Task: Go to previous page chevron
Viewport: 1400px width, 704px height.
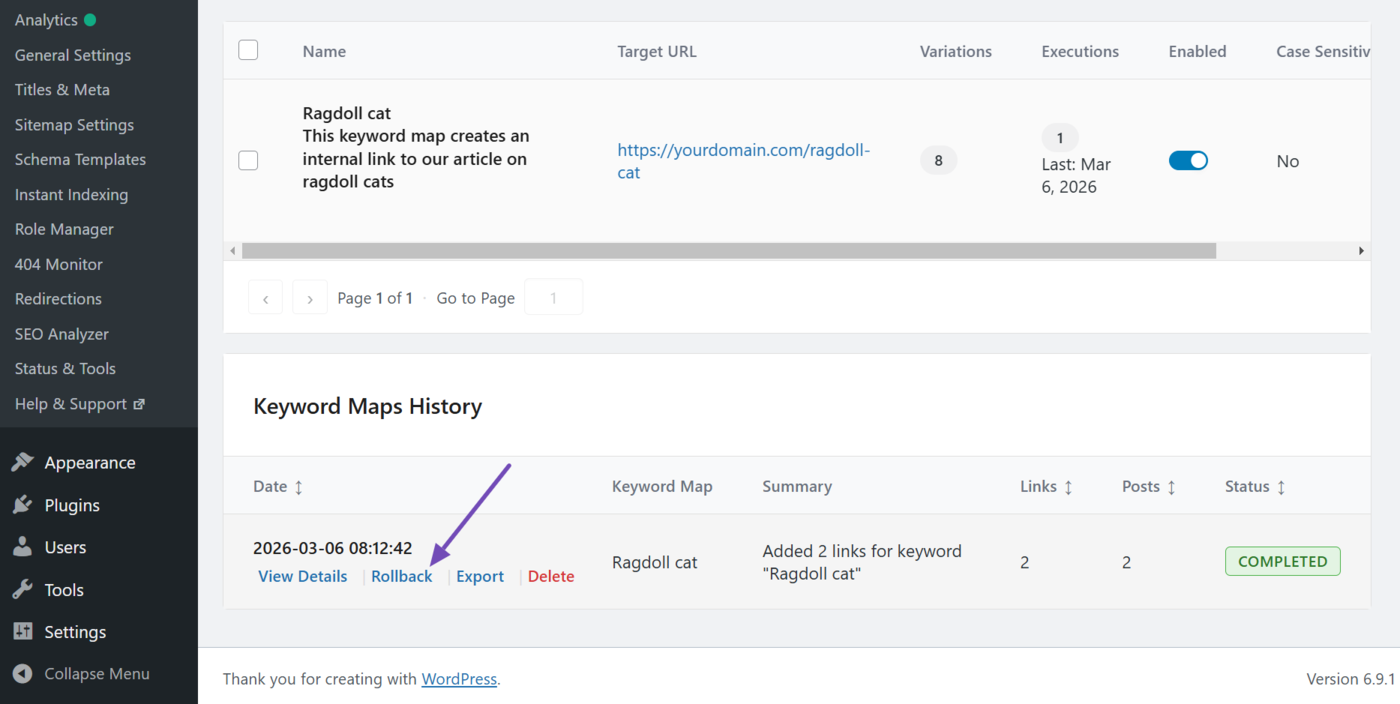Action: click(265, 298)
